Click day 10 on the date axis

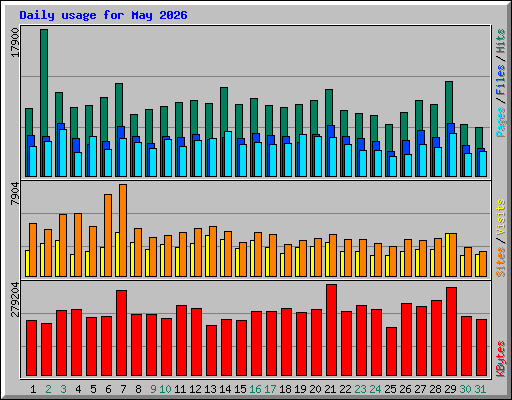click(165, 389)
